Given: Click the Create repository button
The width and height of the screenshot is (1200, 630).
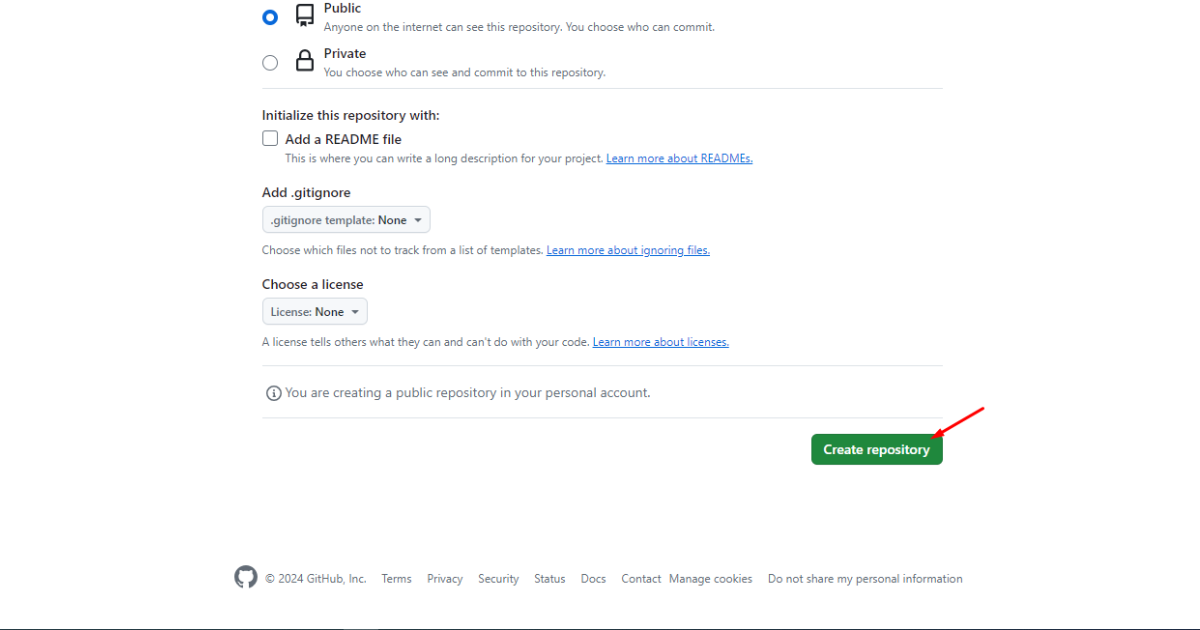Looking at the screenshot, I should [877, 450].
